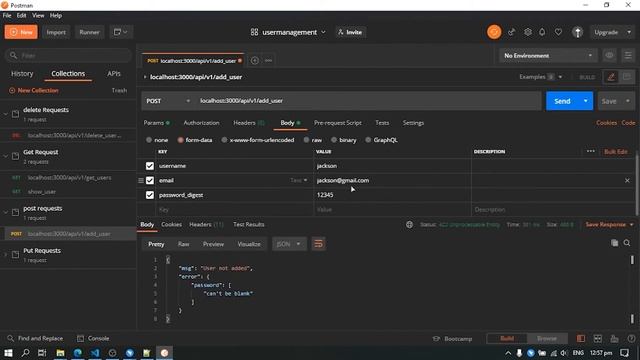Switch to the History tab
Screen dimensions: 640x360
click(x=22, y=74)
